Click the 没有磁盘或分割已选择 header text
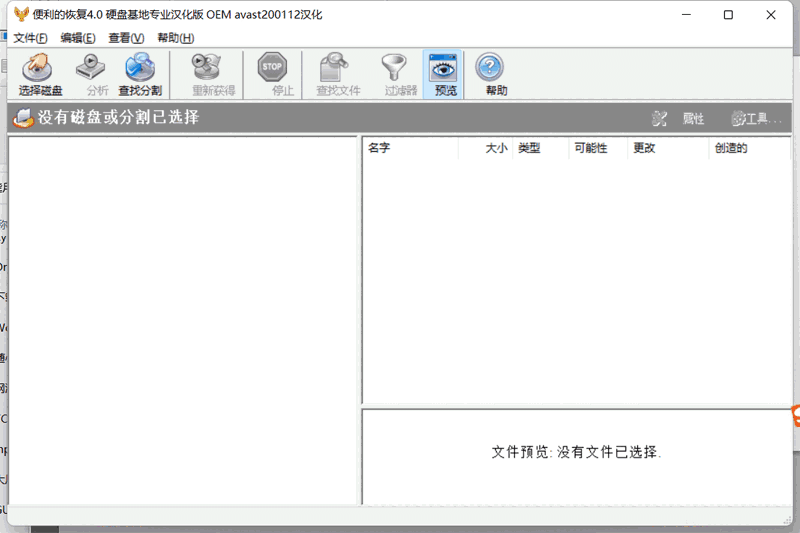 (118, 117)
